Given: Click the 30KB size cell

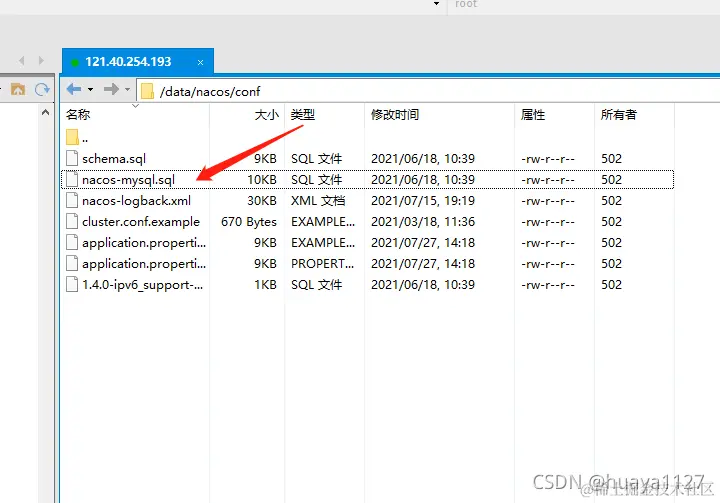Looking at the screenshot, I should pos(262,201).
